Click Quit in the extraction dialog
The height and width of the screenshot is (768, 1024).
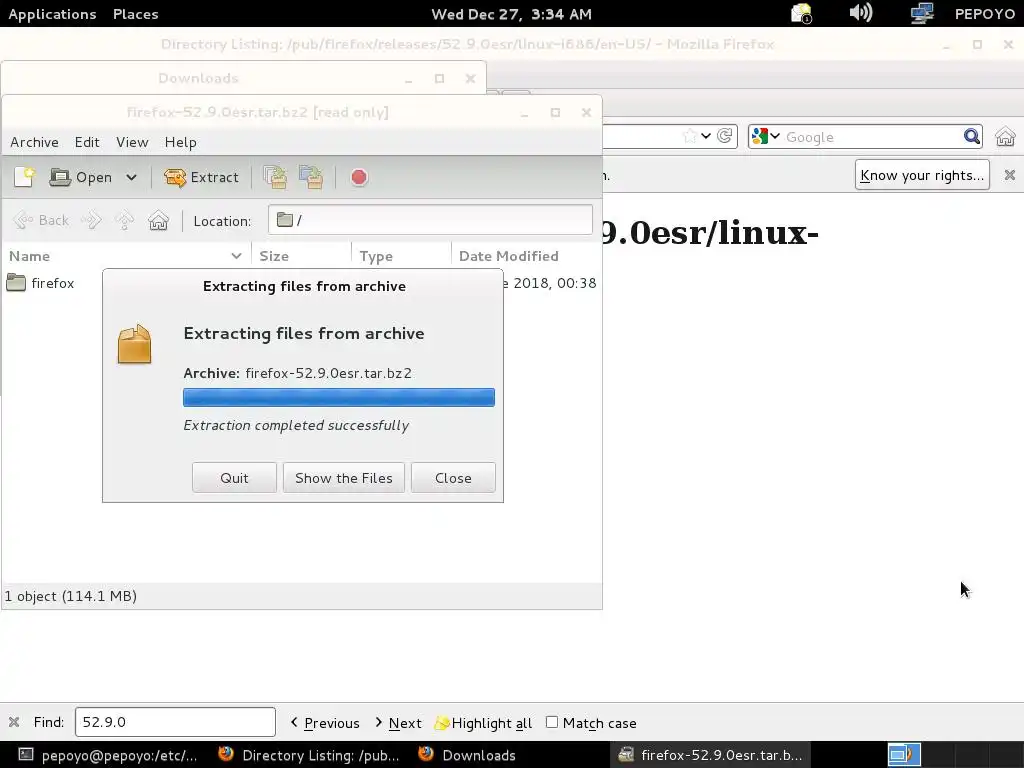pos(234,478)
